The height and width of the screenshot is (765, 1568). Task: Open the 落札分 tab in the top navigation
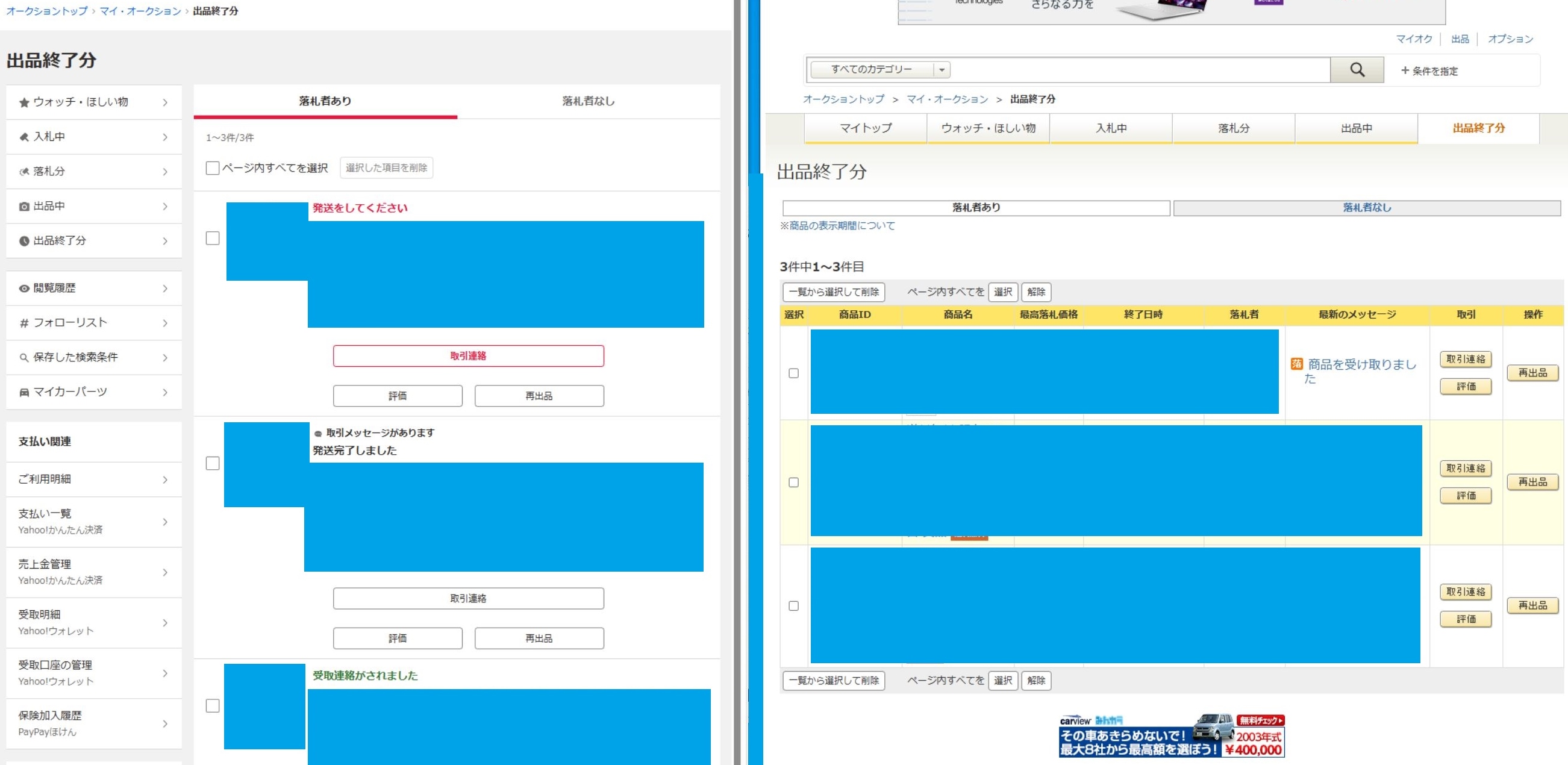tap(1233, 128)
